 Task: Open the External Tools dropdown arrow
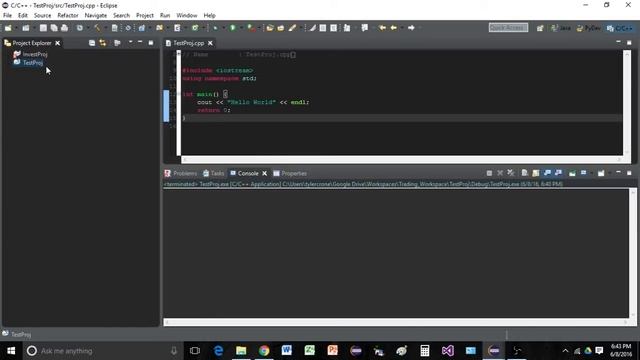(x=259, y=28)
